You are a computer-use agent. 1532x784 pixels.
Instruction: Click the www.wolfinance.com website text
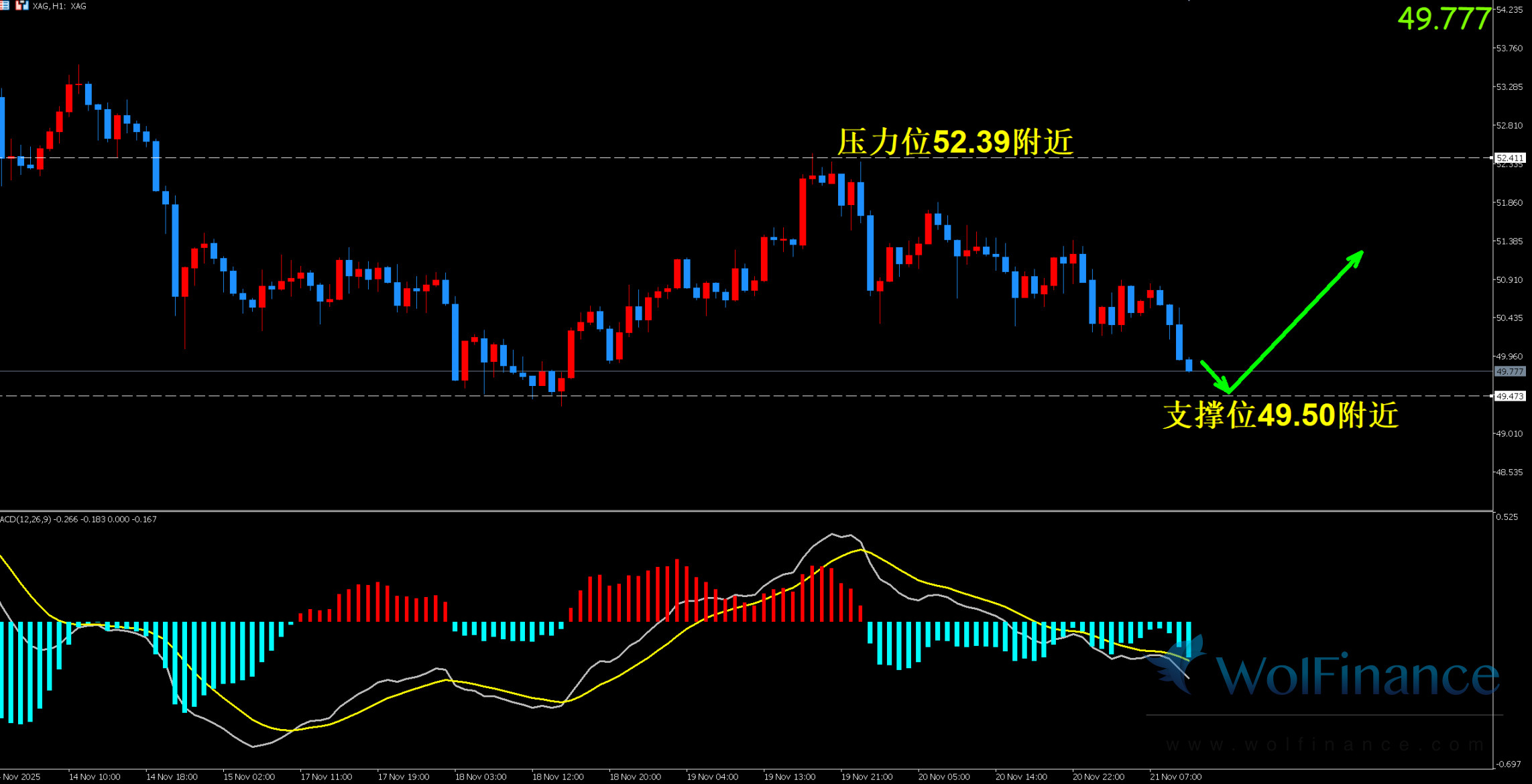(1324, 744)
